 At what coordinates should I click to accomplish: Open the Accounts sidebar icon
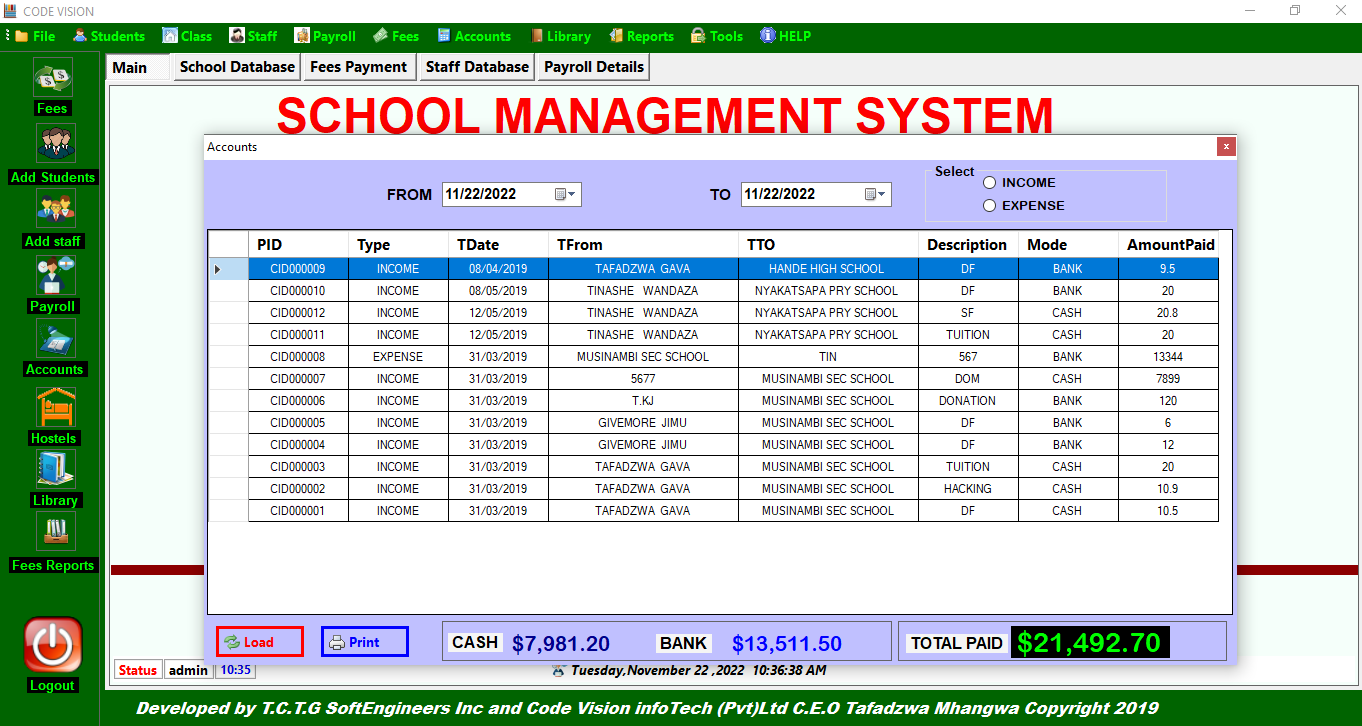point(55,338)
